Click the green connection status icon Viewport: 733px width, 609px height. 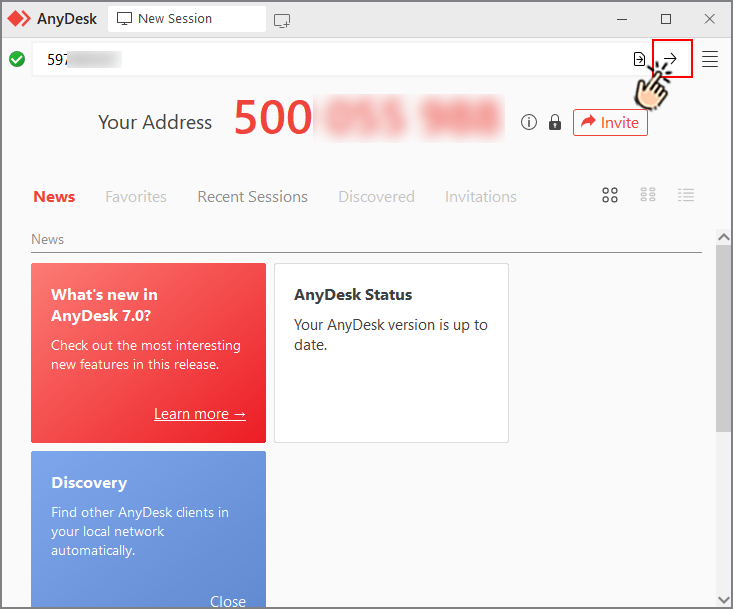point(17,59)
